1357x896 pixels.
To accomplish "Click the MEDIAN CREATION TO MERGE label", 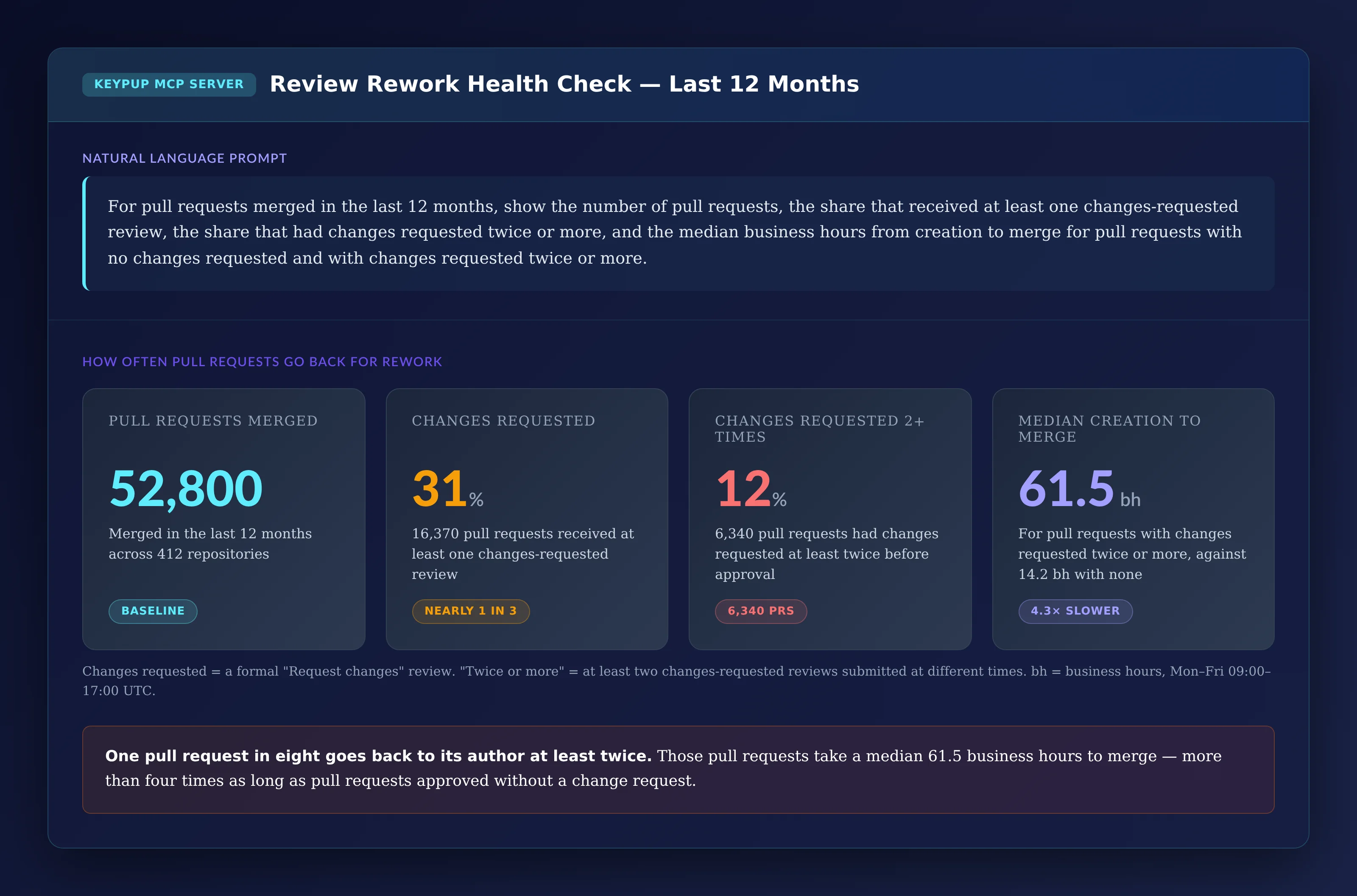I will [x=1109, y=429].
